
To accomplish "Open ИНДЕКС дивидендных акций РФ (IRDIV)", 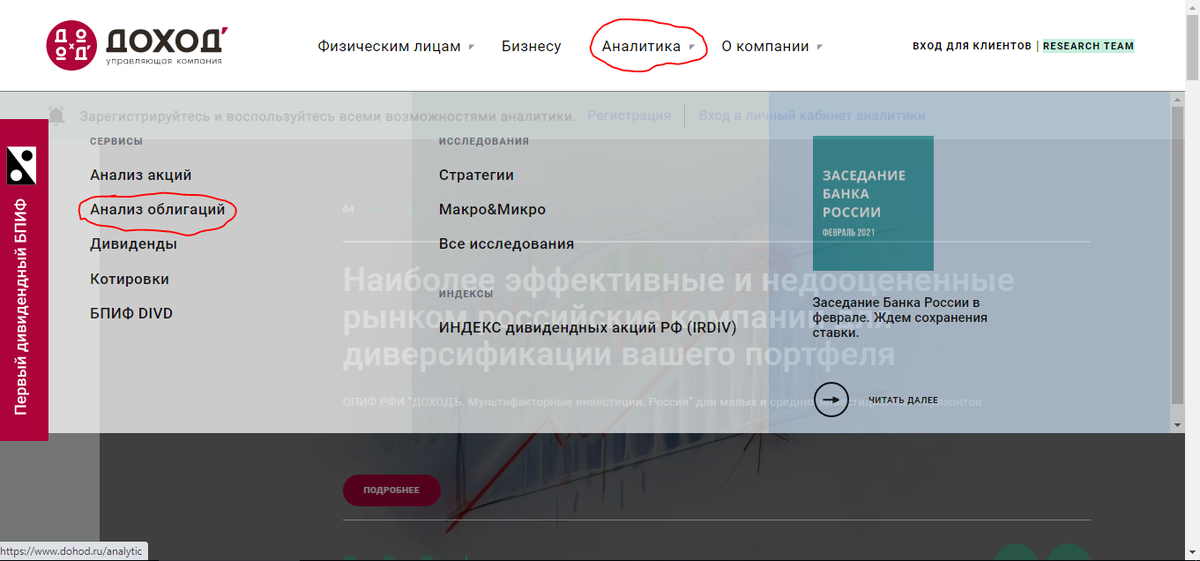I will pos(587,327).
